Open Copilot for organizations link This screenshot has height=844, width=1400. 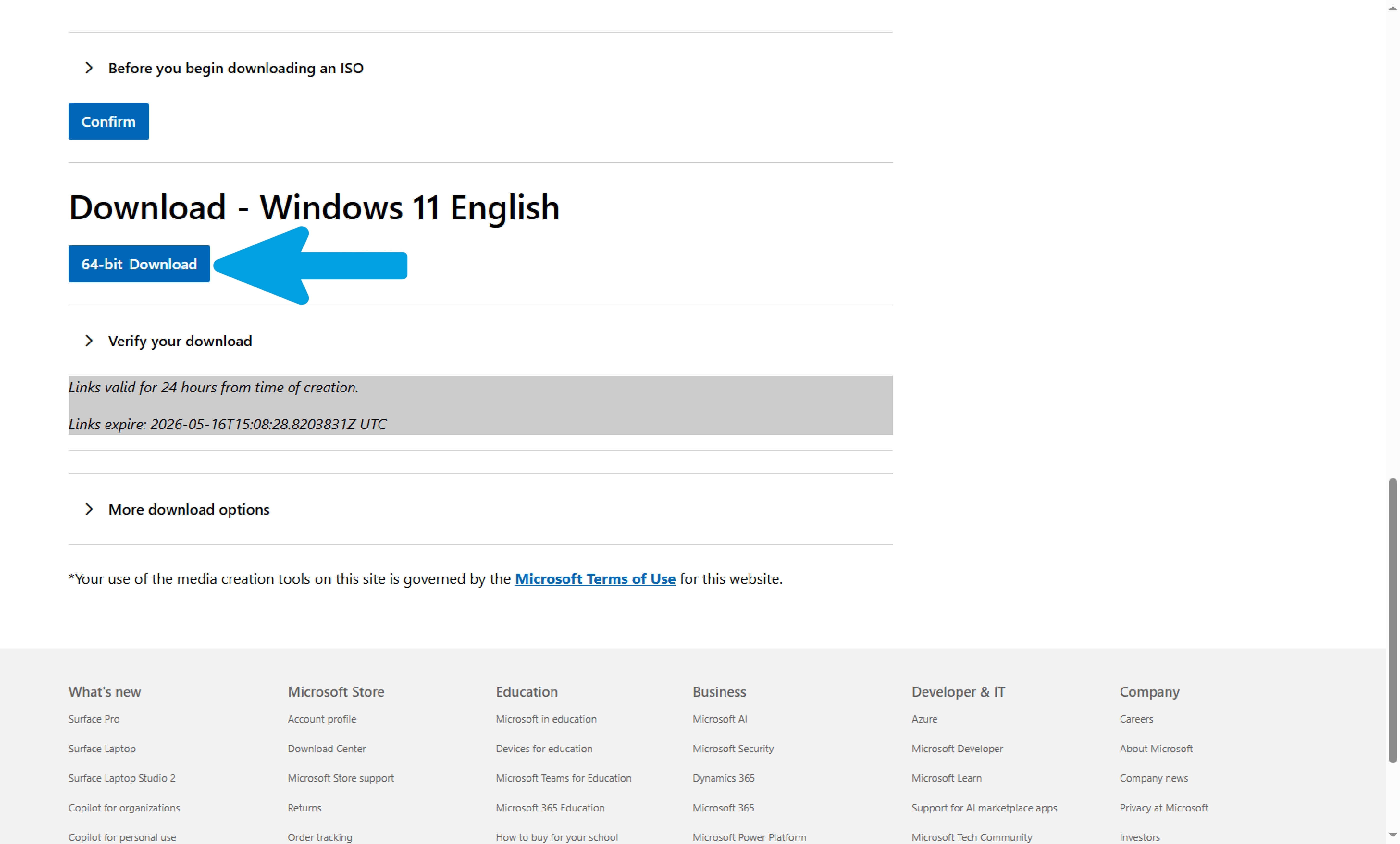pos(124,808)
